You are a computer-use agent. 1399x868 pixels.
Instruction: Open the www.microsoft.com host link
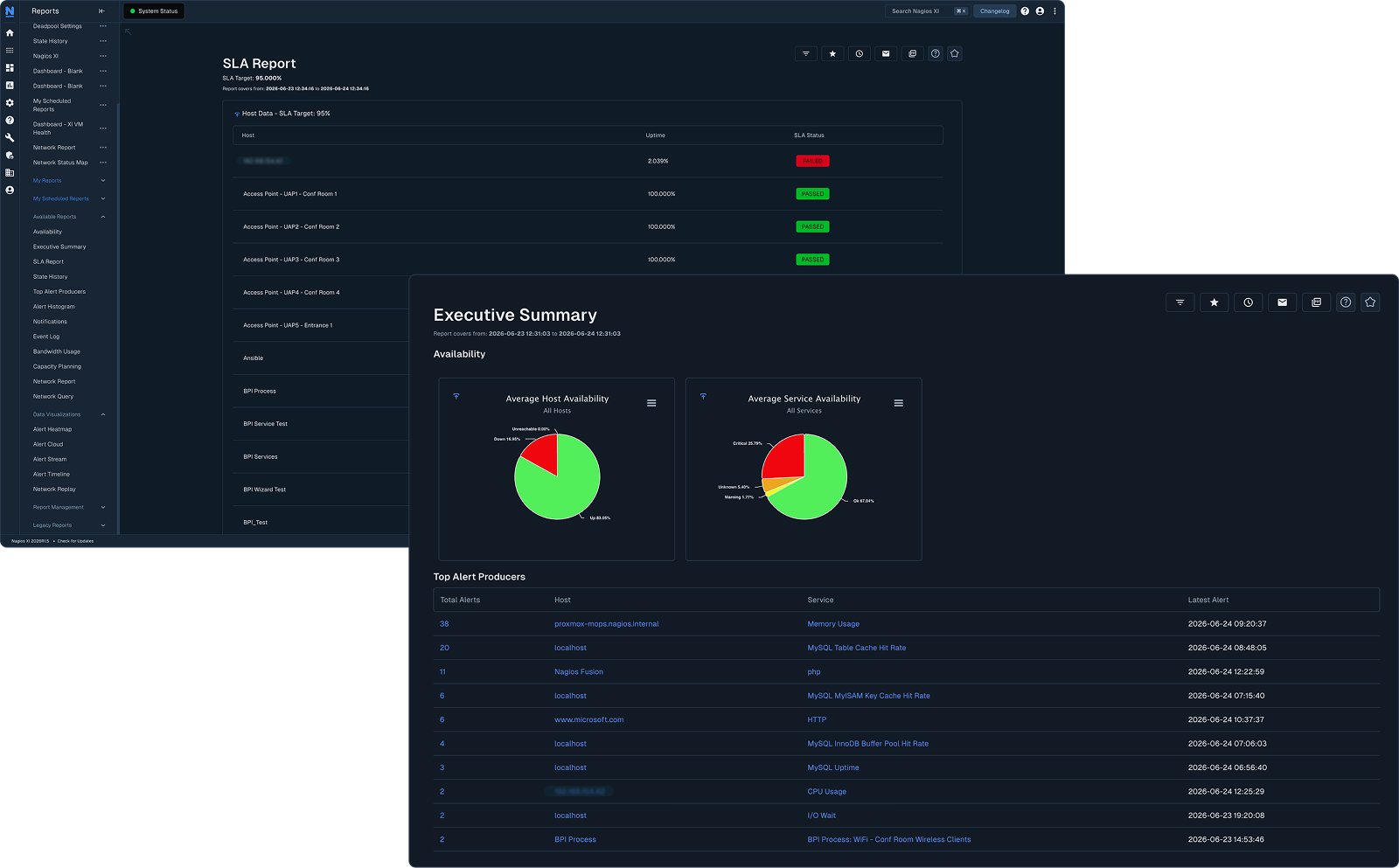click(x=588, y=720)
